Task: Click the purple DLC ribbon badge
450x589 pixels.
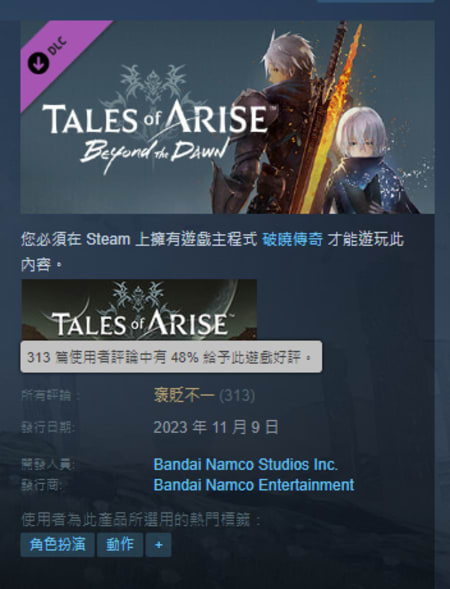Action: pos(56,54)
